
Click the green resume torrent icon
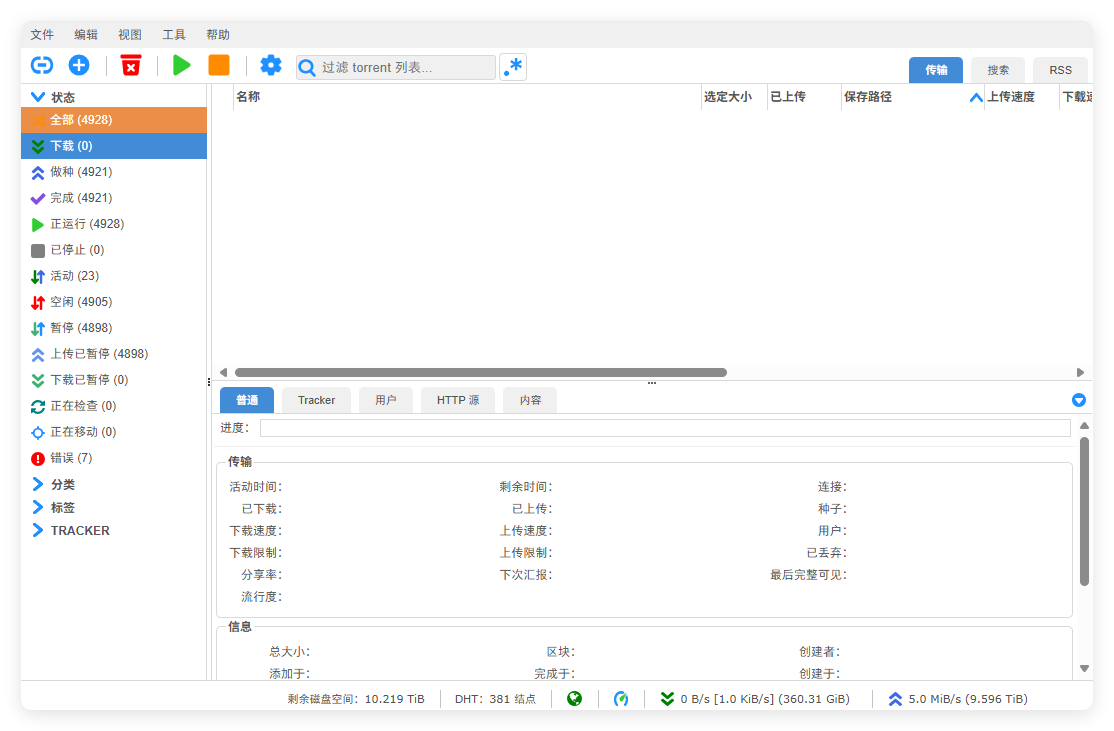182,65
